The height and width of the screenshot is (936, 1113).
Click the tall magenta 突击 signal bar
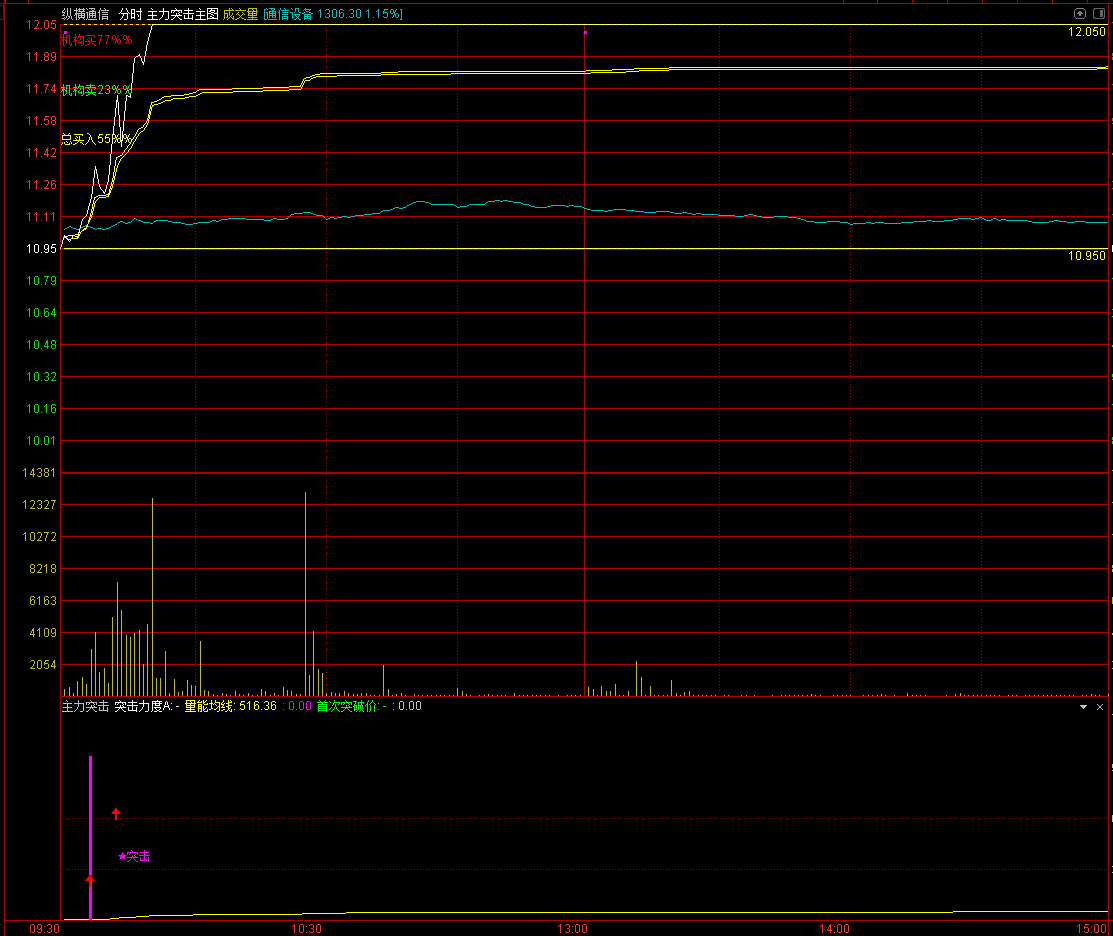pos(90,820)
